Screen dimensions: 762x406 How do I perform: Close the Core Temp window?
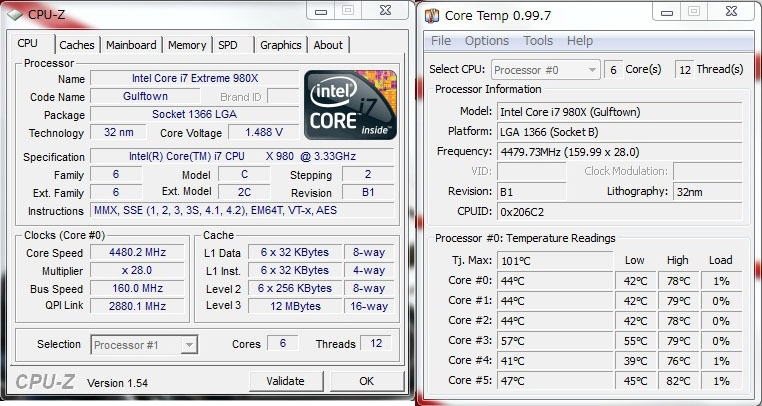click(731, 12)
